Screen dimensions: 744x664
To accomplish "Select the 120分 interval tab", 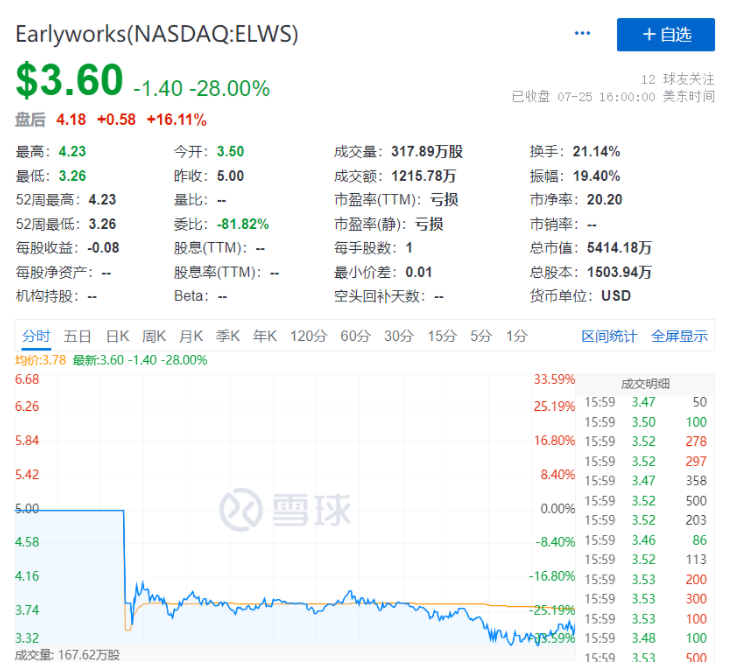I will point(308,336).
